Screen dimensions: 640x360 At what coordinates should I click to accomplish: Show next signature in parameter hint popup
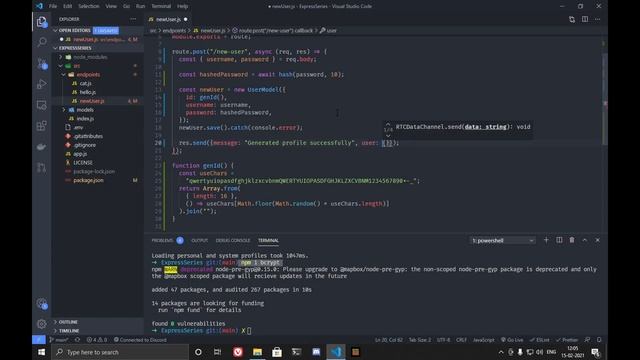coord(388,136)
